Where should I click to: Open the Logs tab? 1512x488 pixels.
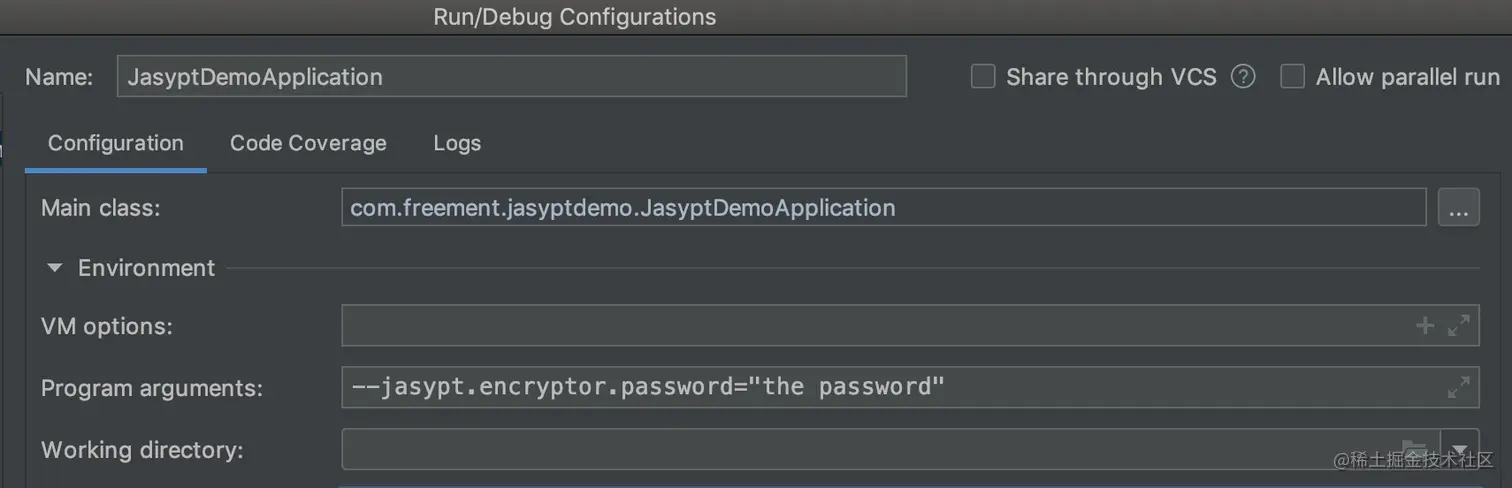click(457, 143)
